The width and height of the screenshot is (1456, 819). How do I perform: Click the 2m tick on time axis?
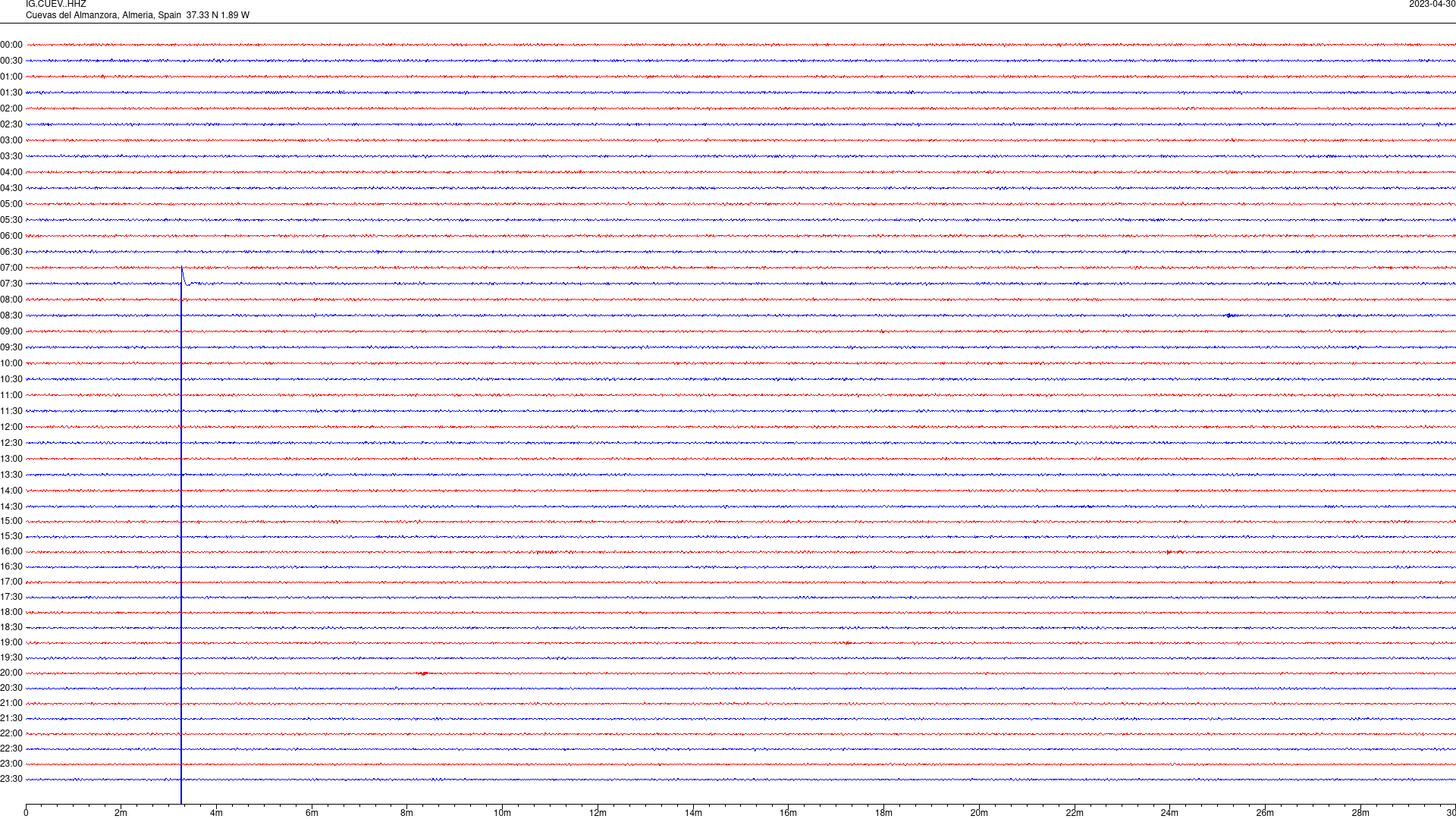(121, 813)
